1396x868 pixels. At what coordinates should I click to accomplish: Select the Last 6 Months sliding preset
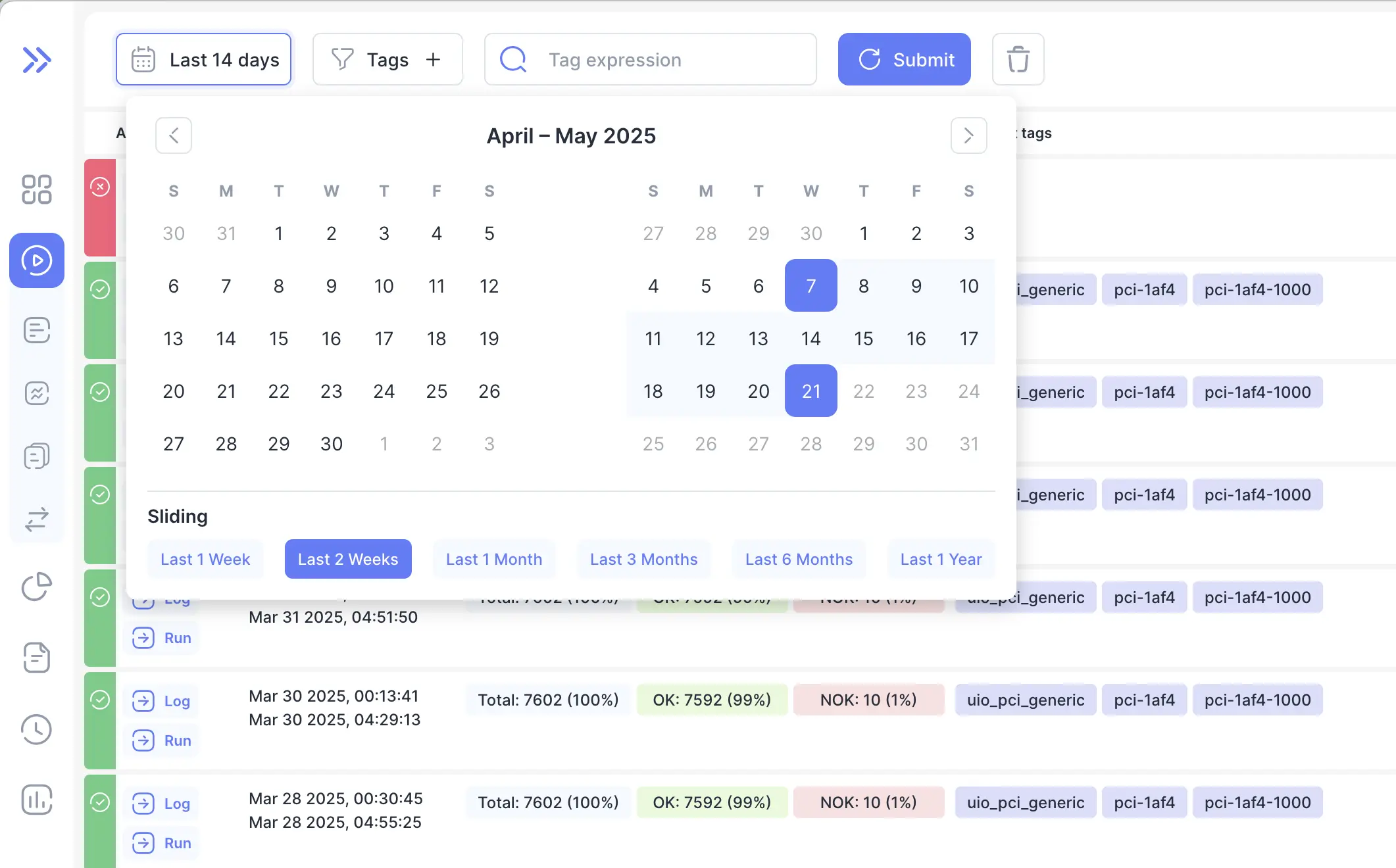coord(799,559)
